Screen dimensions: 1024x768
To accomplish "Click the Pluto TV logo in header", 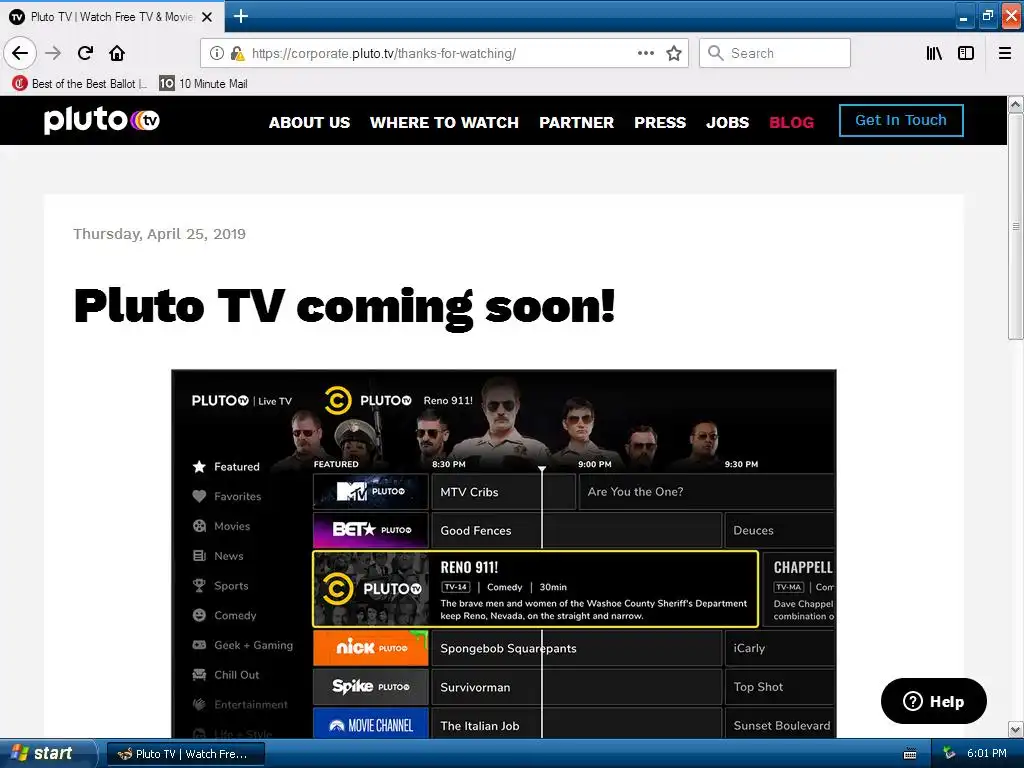I will click(x=102, y=120).
